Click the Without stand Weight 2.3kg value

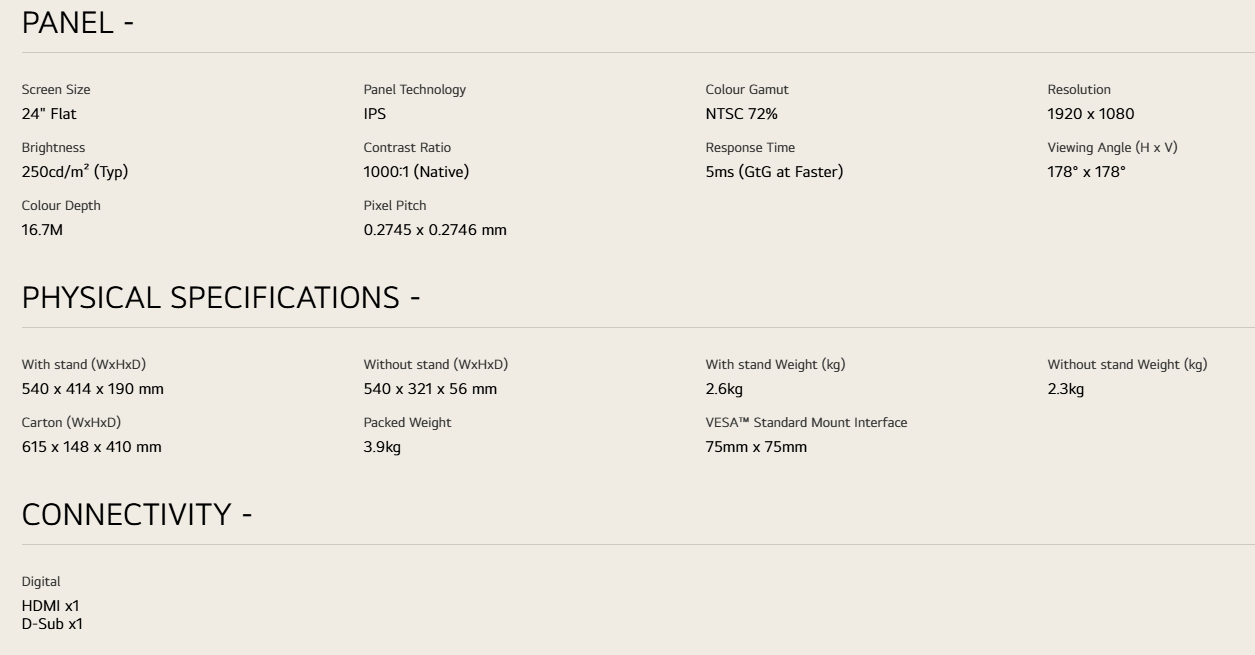click(x=1066, y=389)
